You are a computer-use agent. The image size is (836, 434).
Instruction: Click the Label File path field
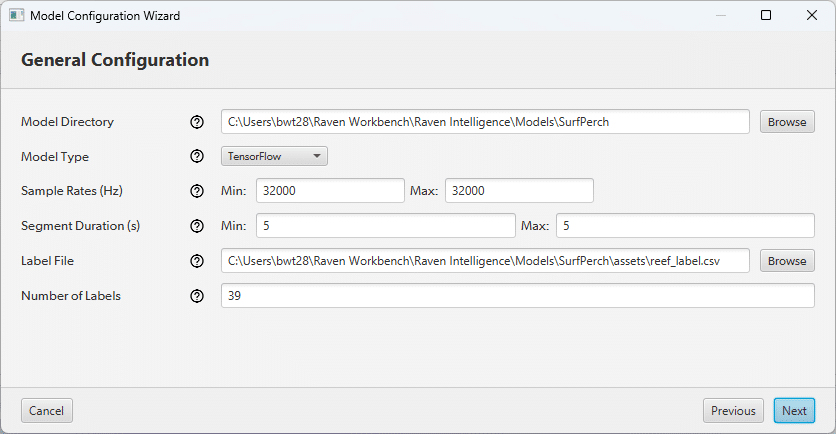click(485, 261)
